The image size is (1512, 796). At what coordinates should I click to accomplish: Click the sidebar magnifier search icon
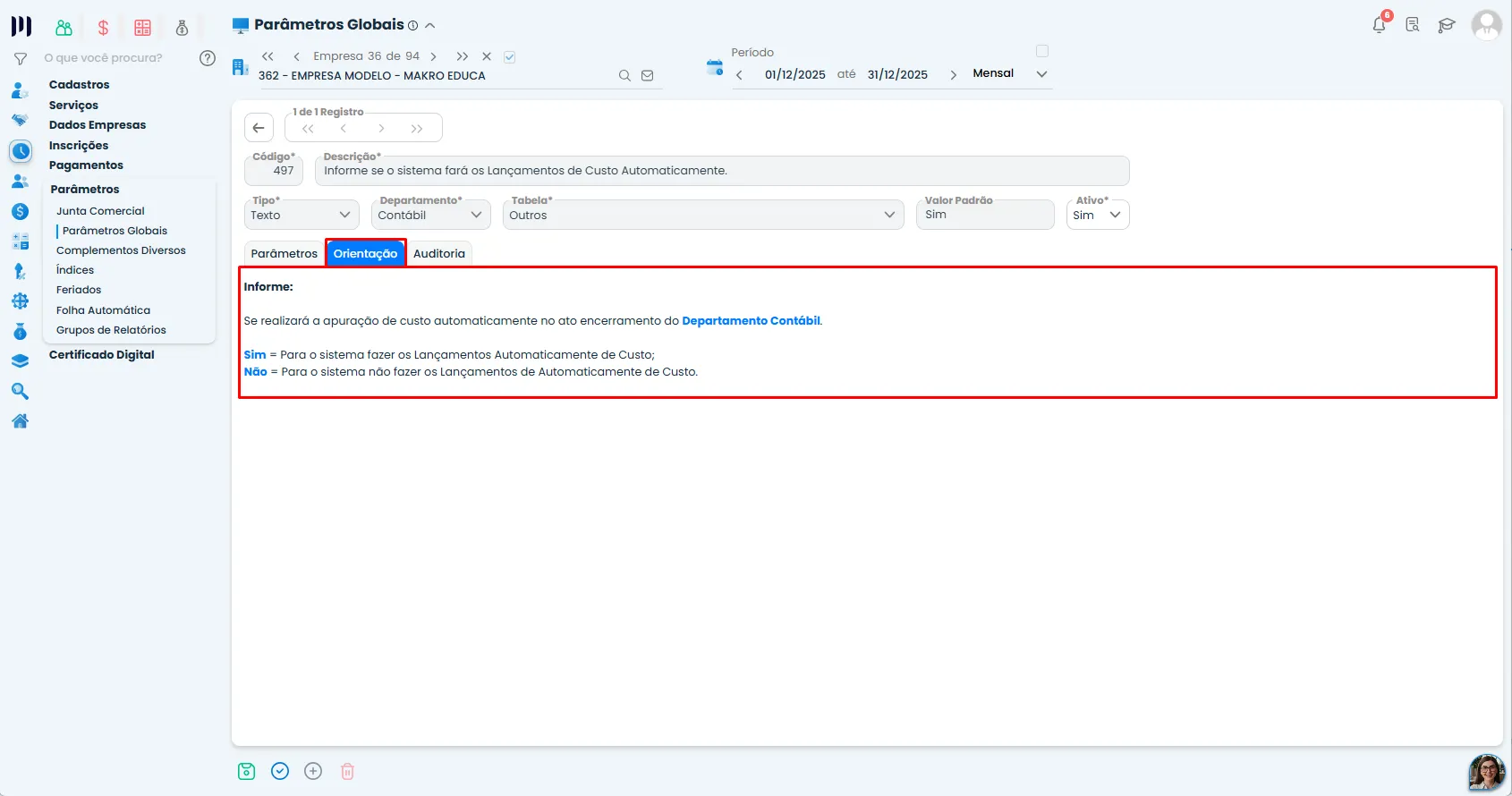pos(20,391)
